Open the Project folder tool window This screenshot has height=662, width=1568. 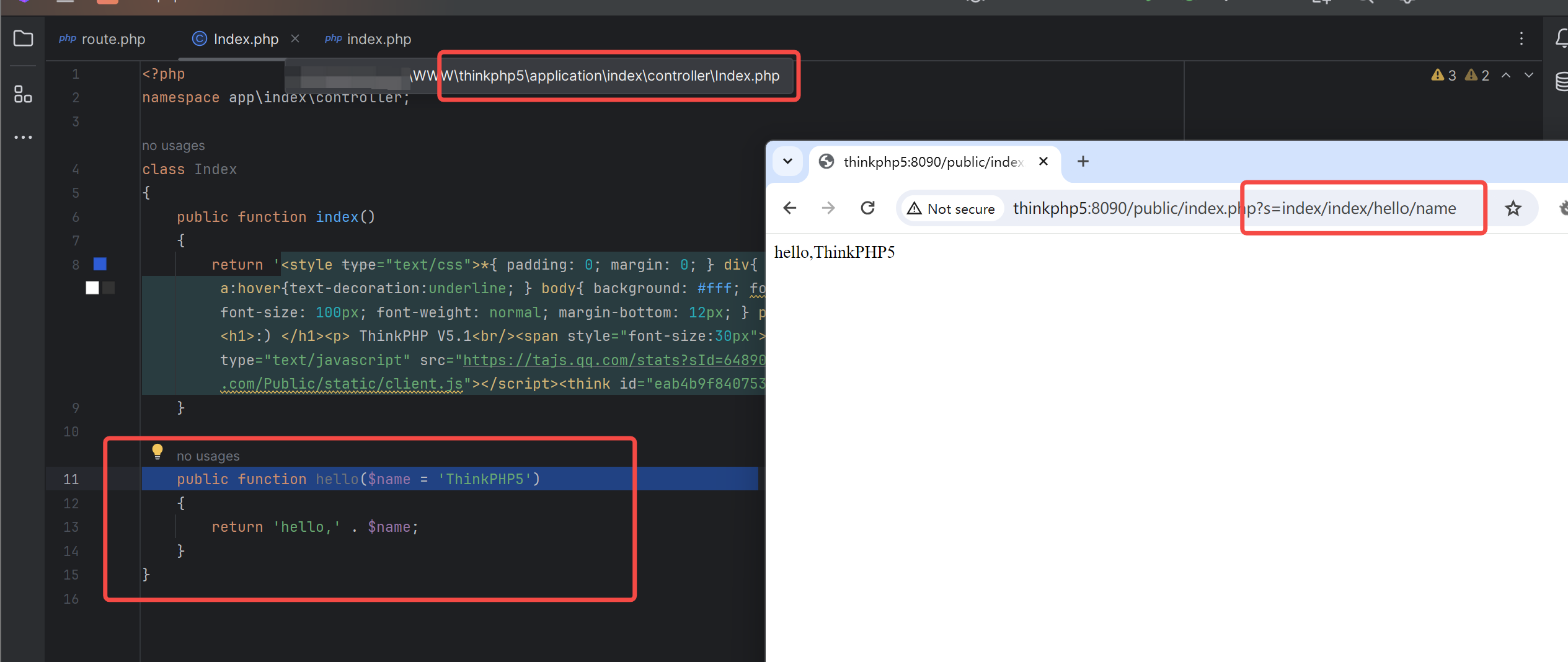(23, 38)
